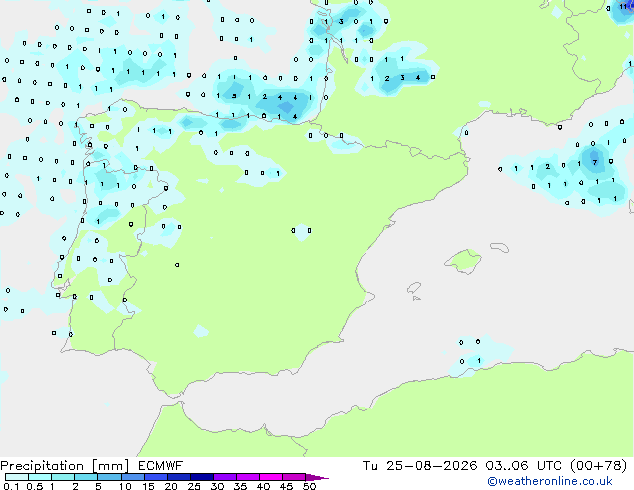Click the '10' legend scale label
634x490 pixels.
point(125,486)
